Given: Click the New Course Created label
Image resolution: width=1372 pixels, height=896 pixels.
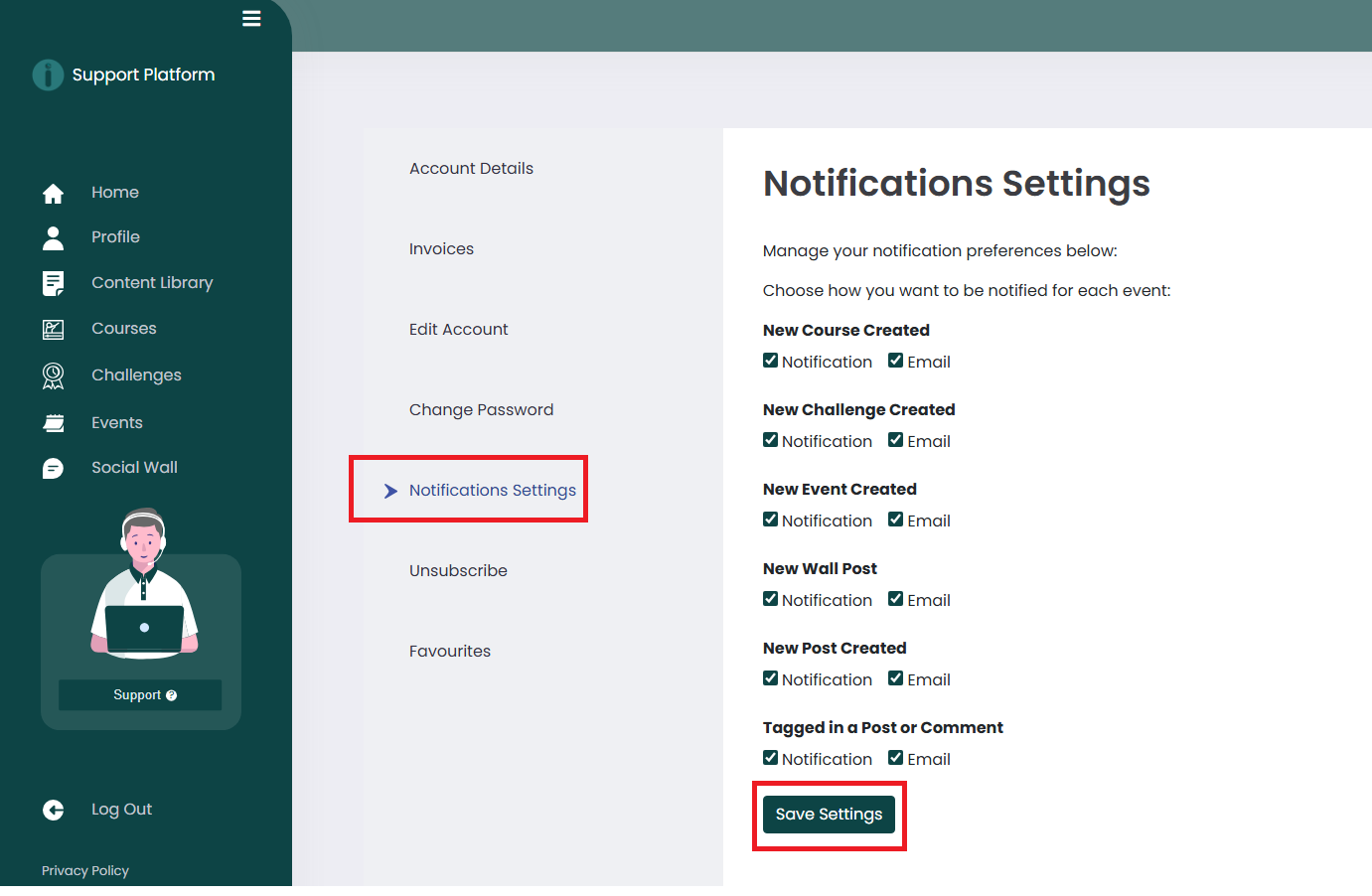Looking at the screenshot, I should point(846,331).
